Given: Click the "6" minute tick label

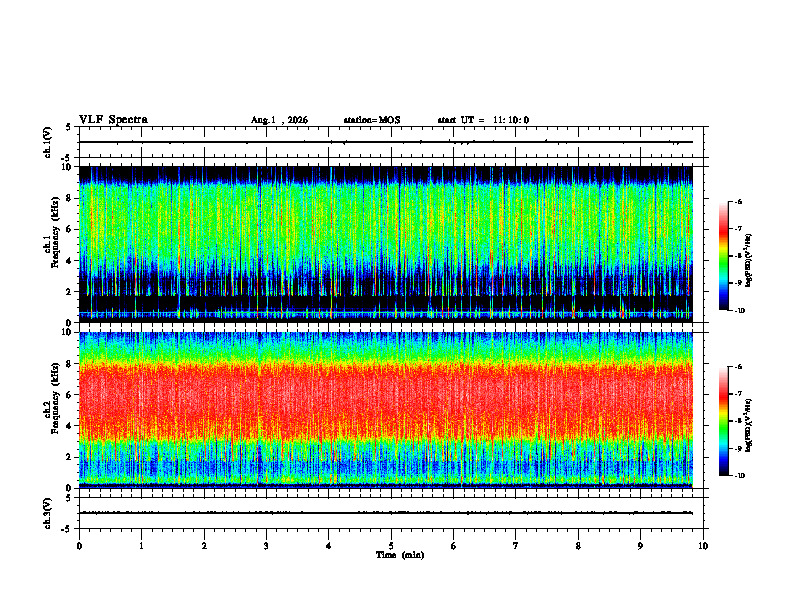Looking at the screenshot, I should click(454, 546).
